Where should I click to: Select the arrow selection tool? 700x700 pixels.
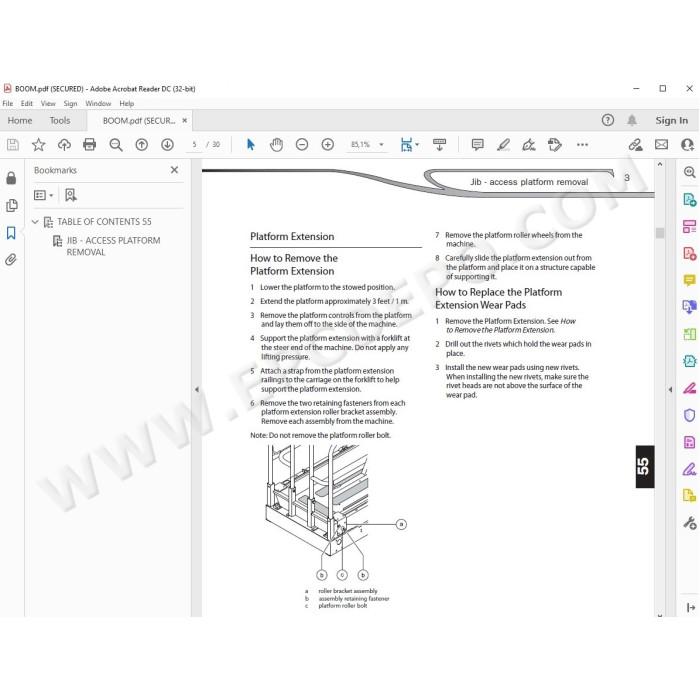click(x=250, y=145)
